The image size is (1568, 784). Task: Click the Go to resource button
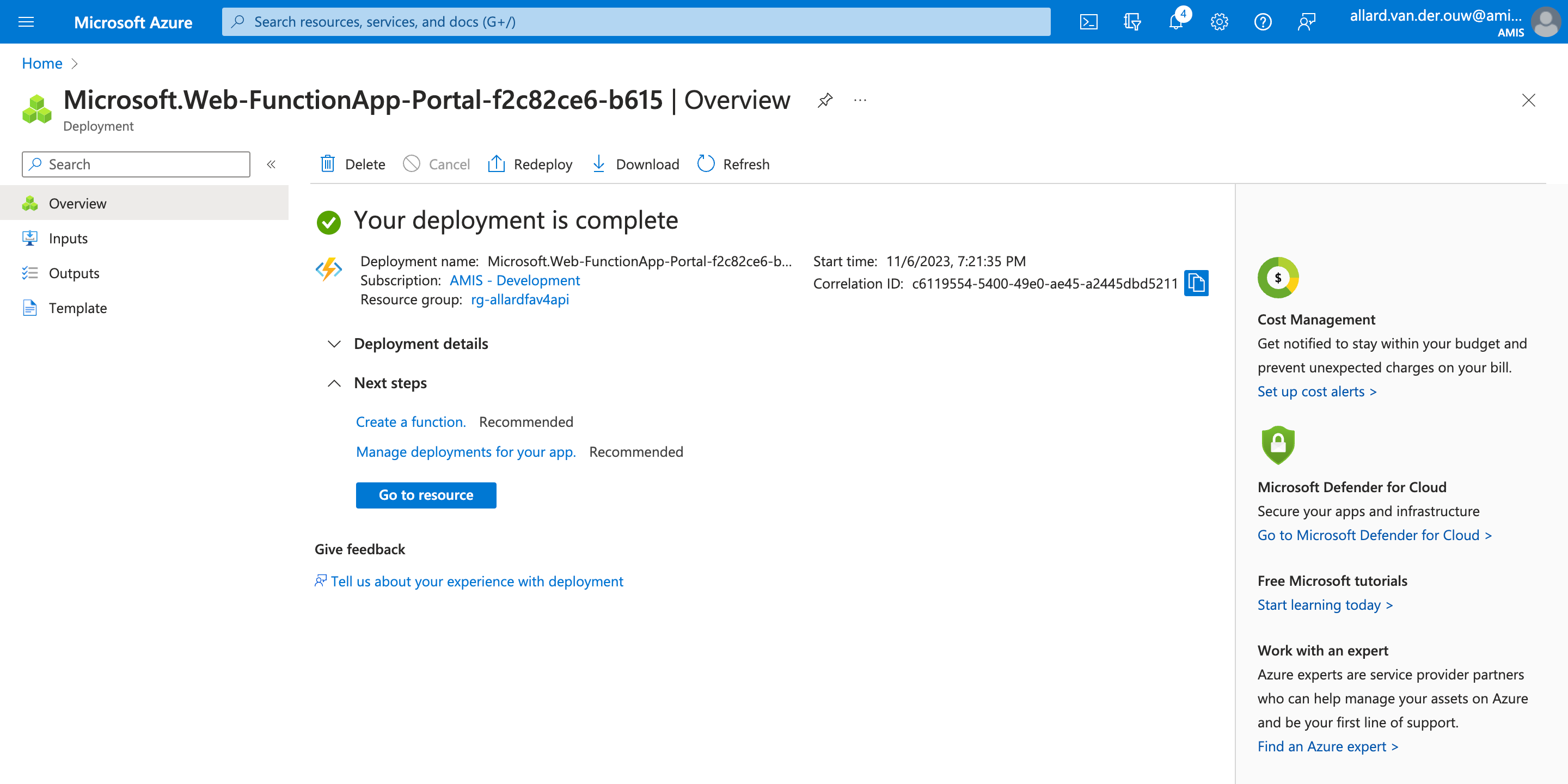(x=425, y=495)
